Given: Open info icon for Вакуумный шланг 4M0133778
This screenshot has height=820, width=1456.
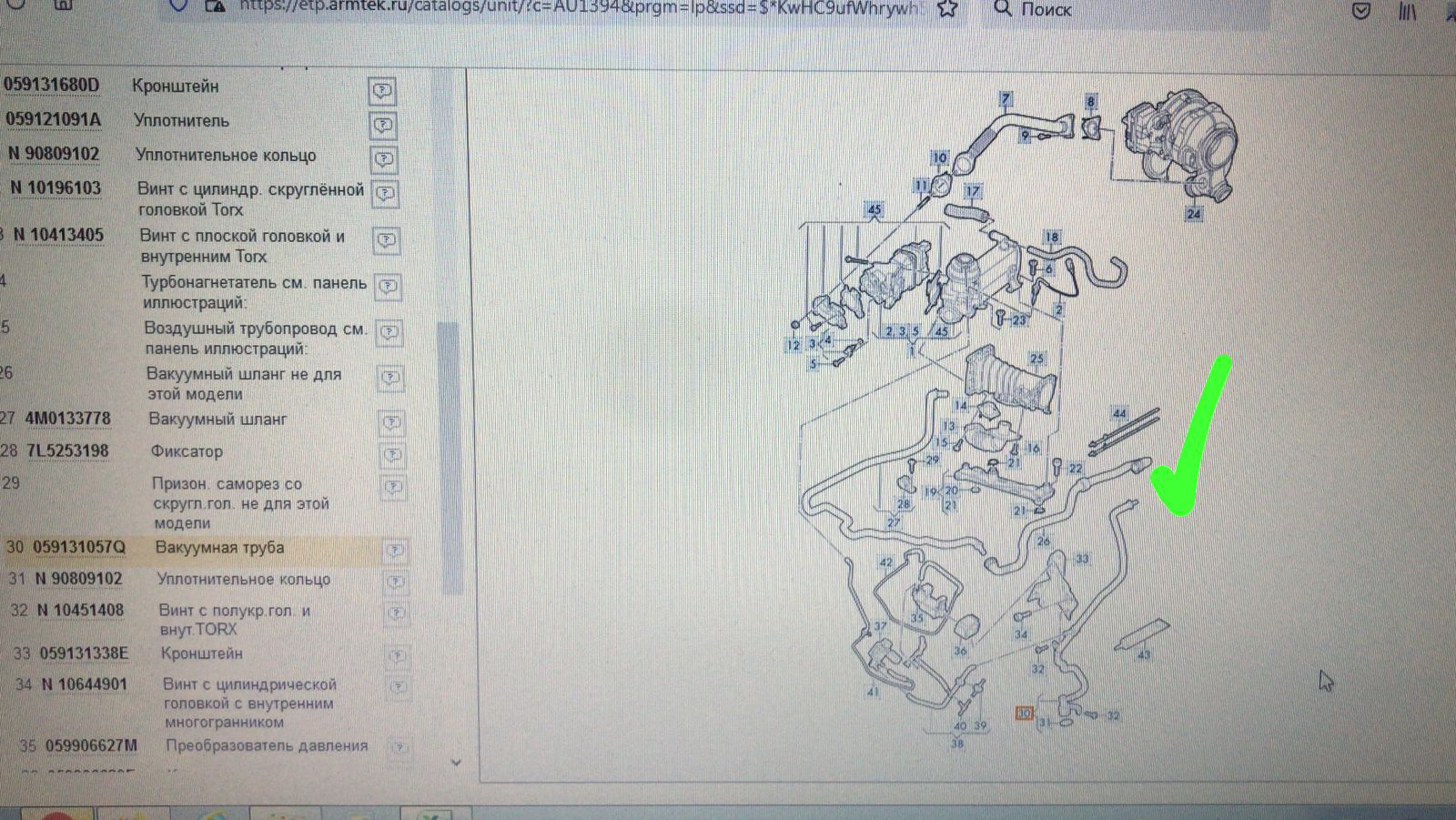Looking at the screenshot, I should (391, 422).
